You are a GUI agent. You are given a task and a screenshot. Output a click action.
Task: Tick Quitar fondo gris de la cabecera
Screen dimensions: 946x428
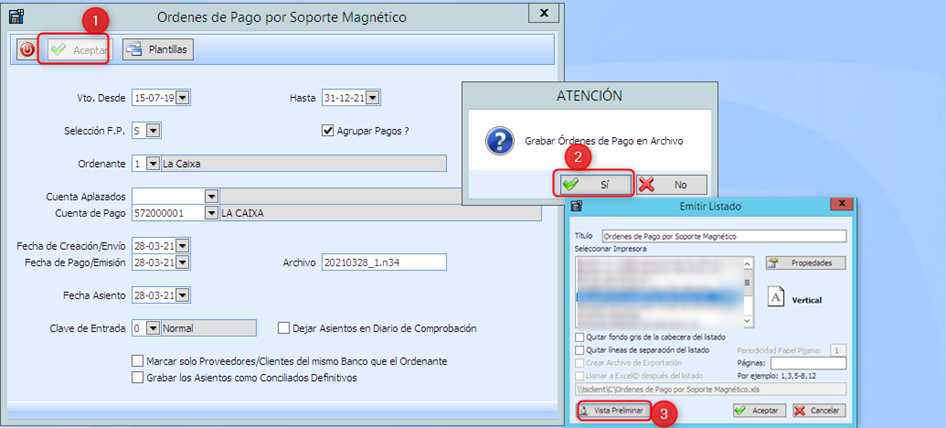580,338
